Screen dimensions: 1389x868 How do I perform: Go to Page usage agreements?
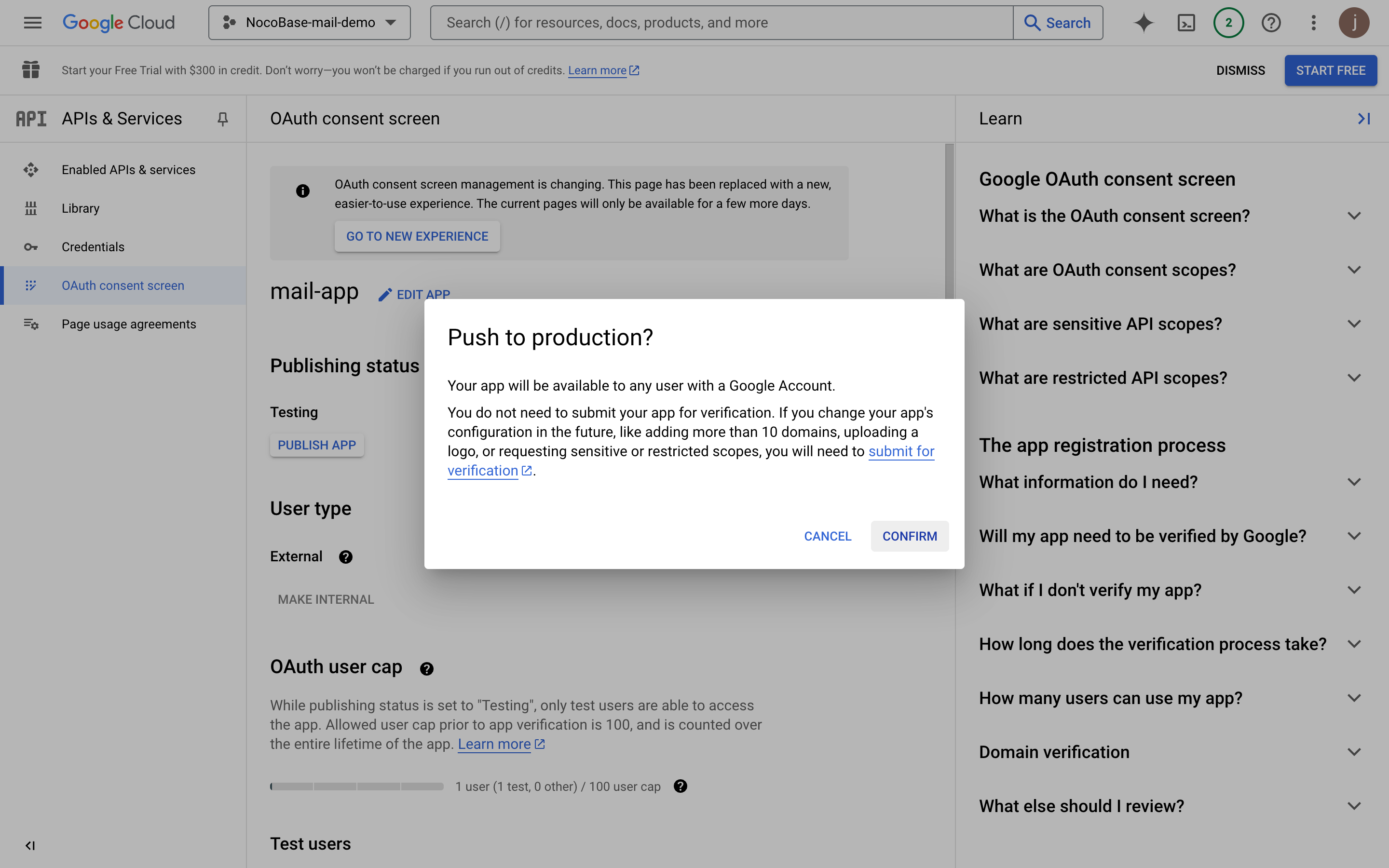[129, 324]
